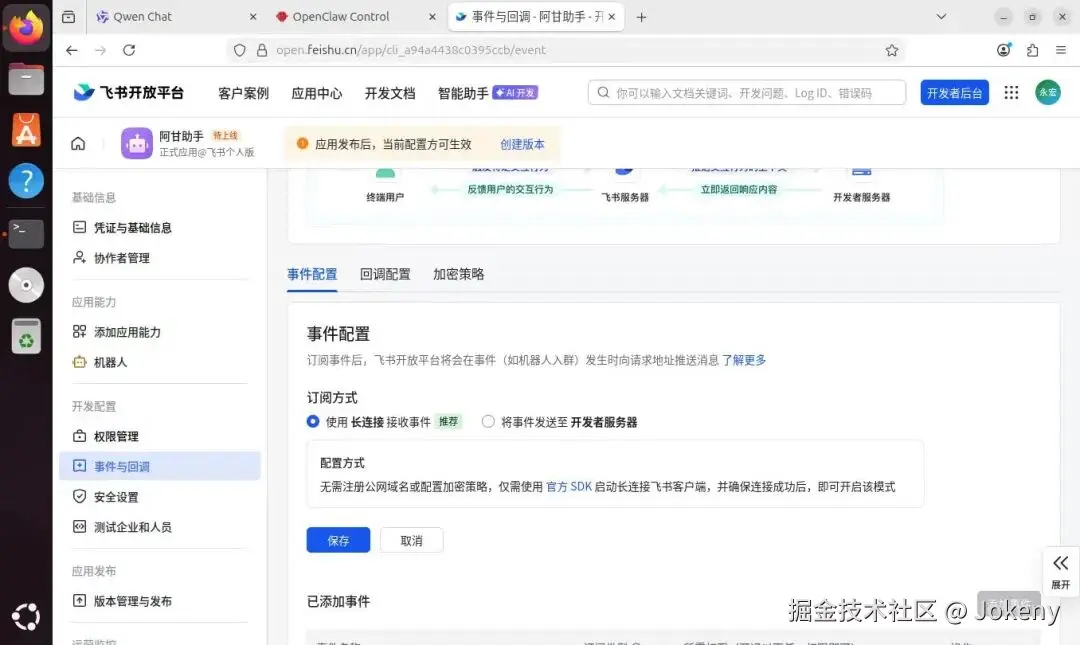Open Terminal from the dock

click(26, 234)
